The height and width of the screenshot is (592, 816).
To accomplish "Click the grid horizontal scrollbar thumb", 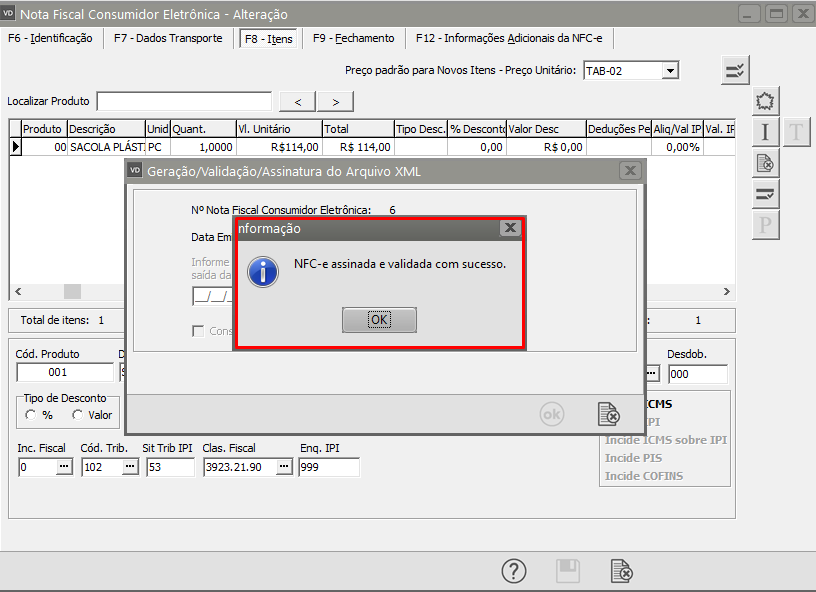I will pyautogui.click(x=72, y=291).
